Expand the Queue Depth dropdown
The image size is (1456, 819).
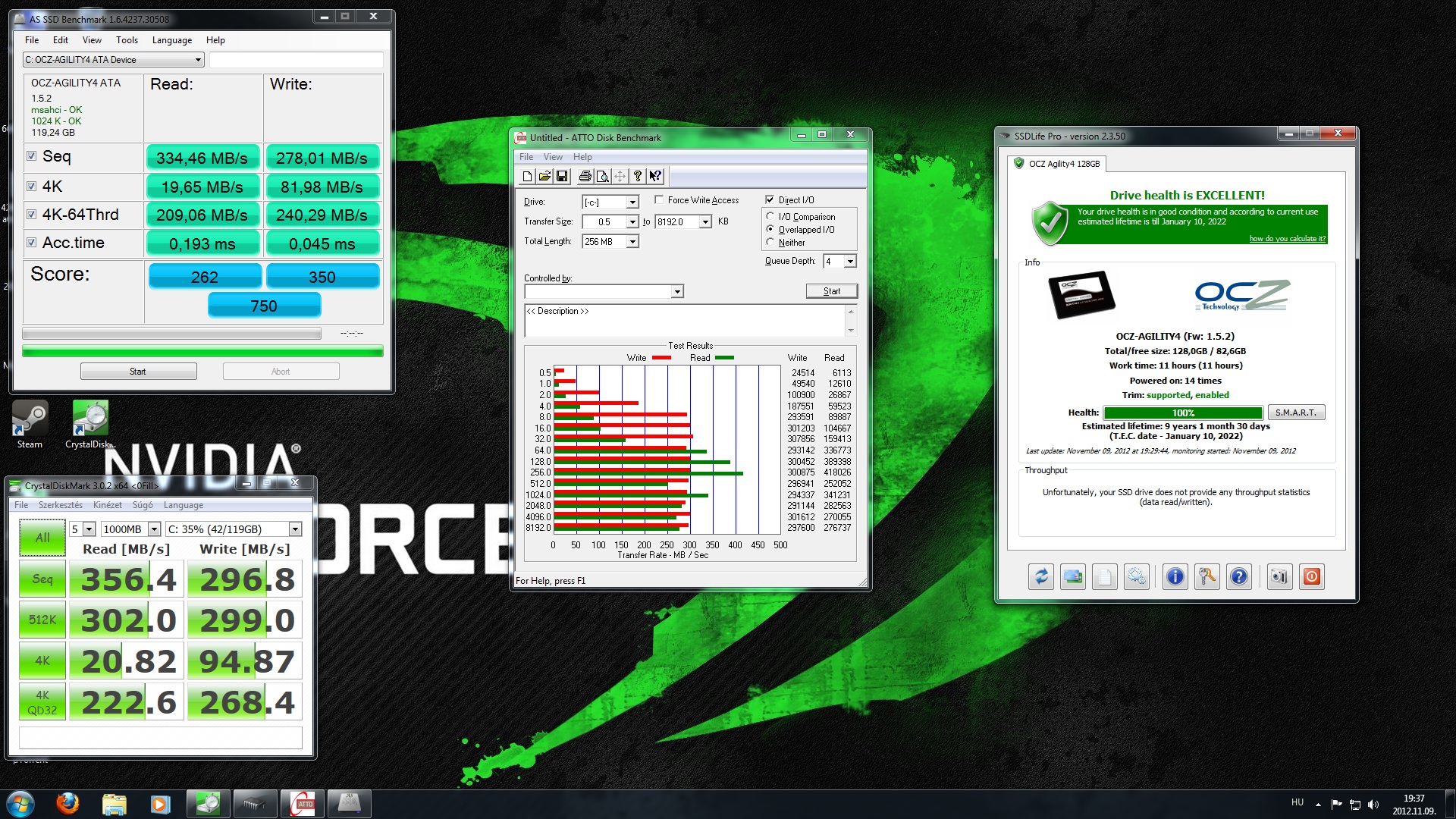[850, 262]
